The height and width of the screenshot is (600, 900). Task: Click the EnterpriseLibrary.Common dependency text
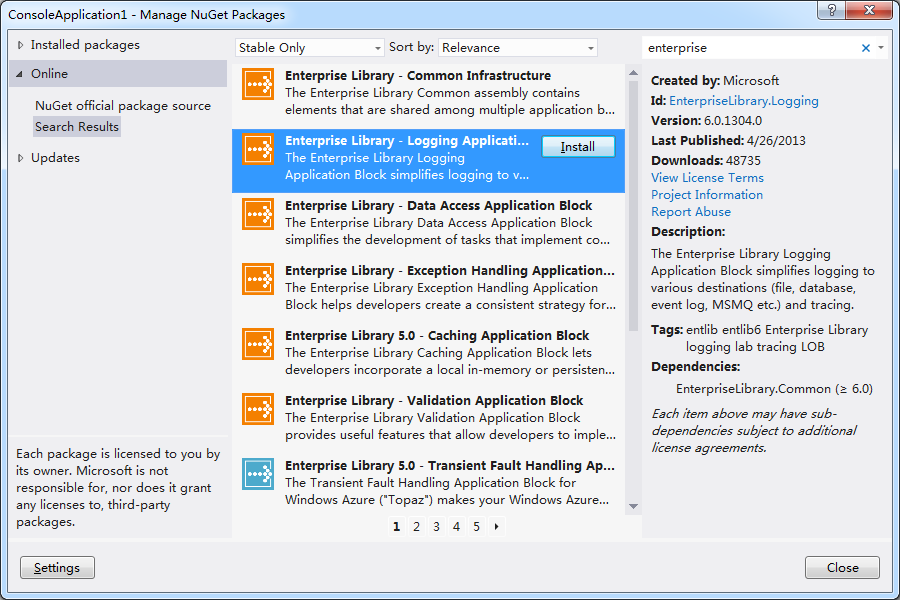click(774, 389)
